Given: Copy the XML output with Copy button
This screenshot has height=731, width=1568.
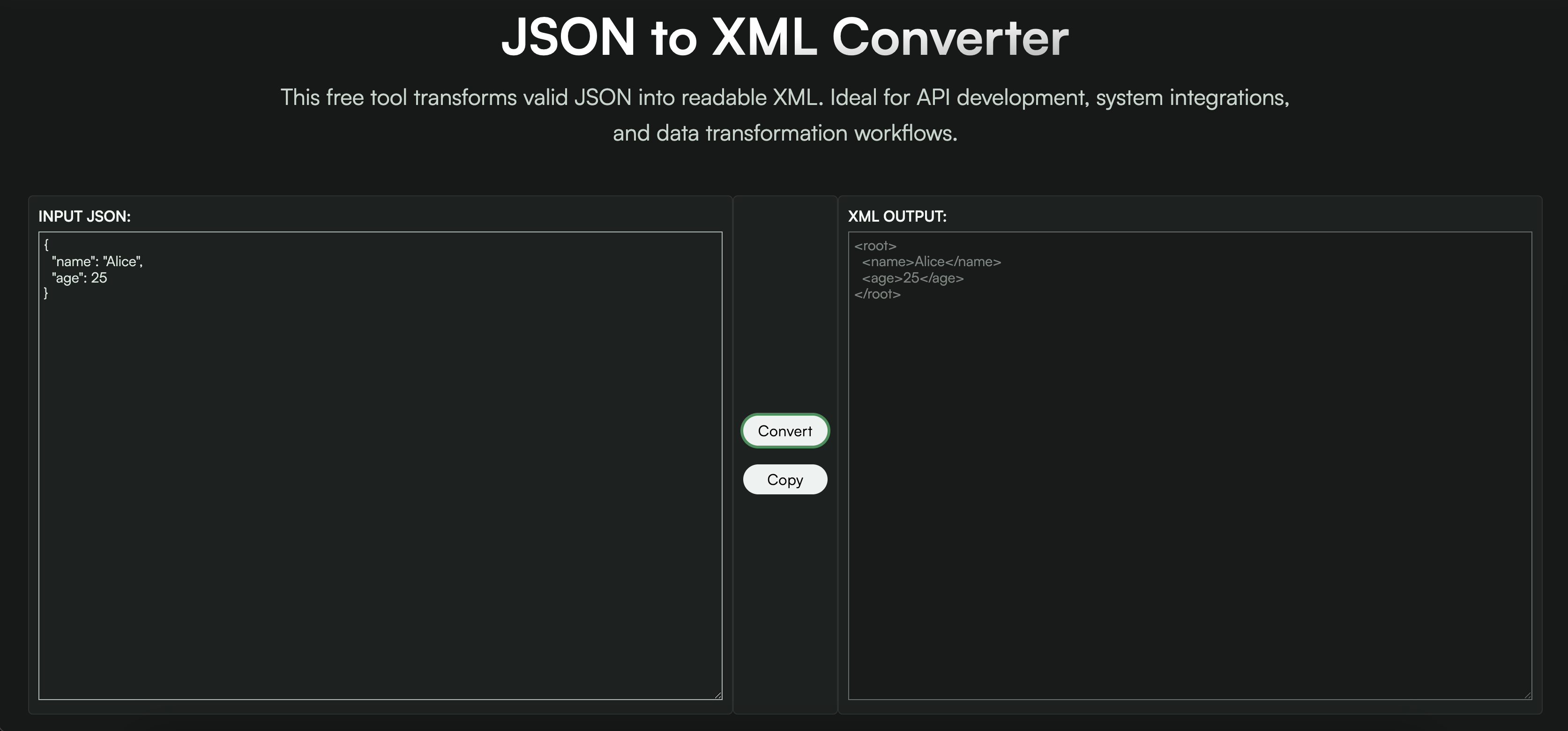Looking at the screenshot, I should (784, 480).
